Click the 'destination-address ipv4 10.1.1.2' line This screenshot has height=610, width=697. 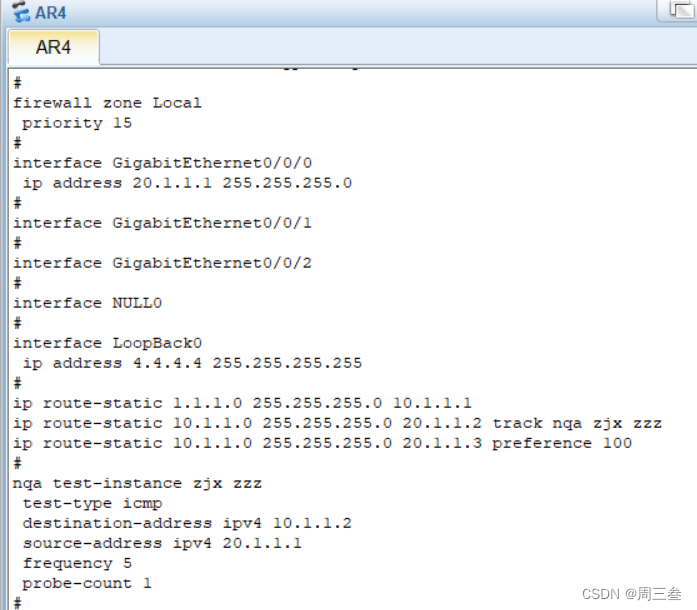pyautogui.click(x=187, y=523)
